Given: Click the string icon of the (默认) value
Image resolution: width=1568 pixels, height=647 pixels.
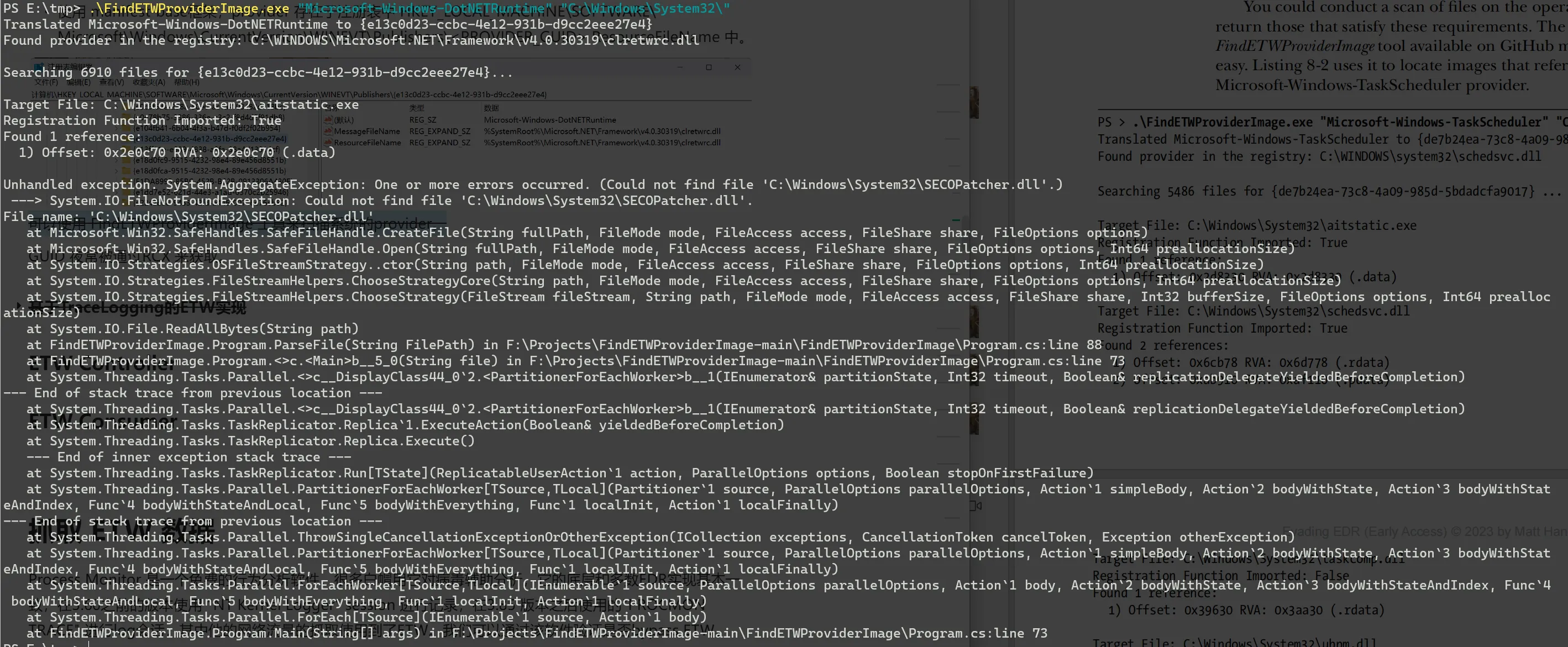Looking at the screenshot, I should [x=328, y=120].
